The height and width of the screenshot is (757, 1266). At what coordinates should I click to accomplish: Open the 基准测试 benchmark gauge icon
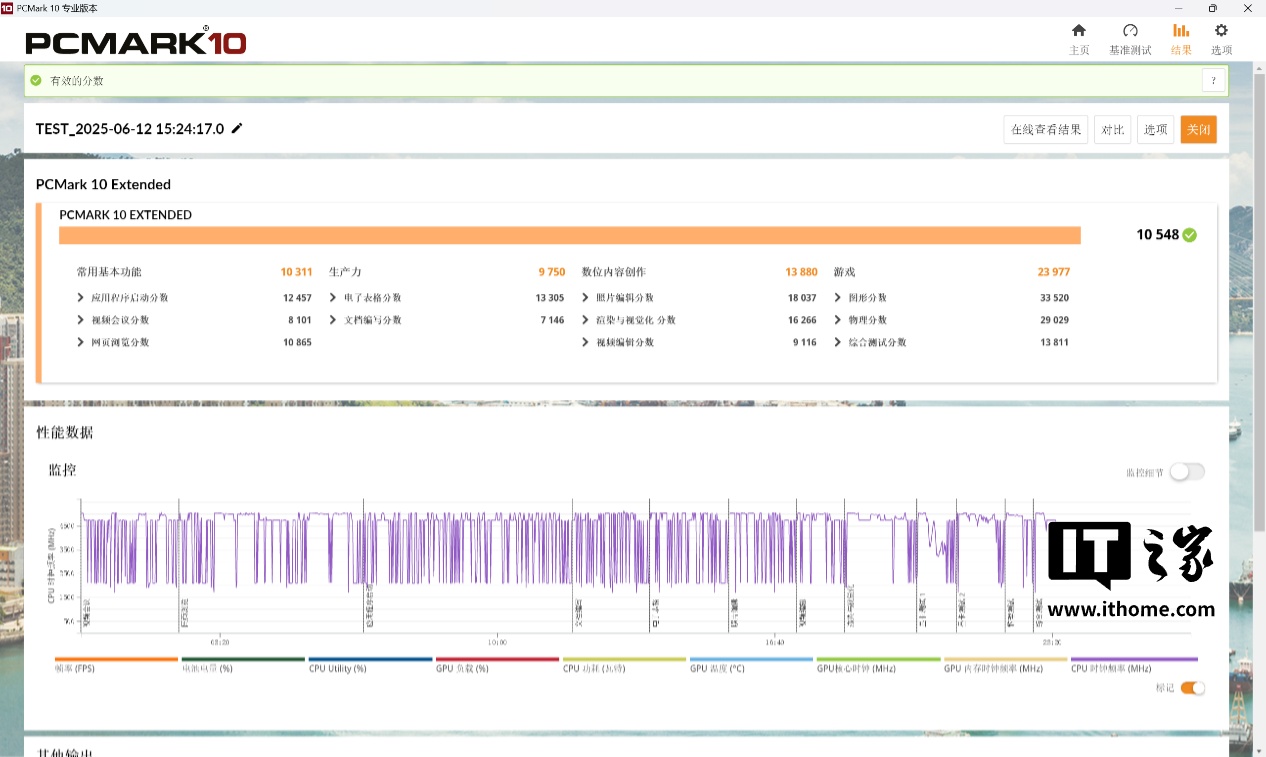[x=1130, y=31]
